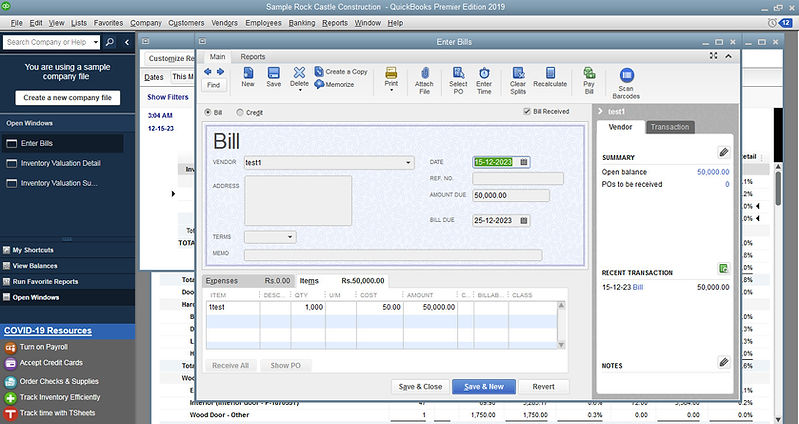Click the Open balance amount 50,000.00
The height and width of the screenshot is (424, 799).
click(713, 172)
